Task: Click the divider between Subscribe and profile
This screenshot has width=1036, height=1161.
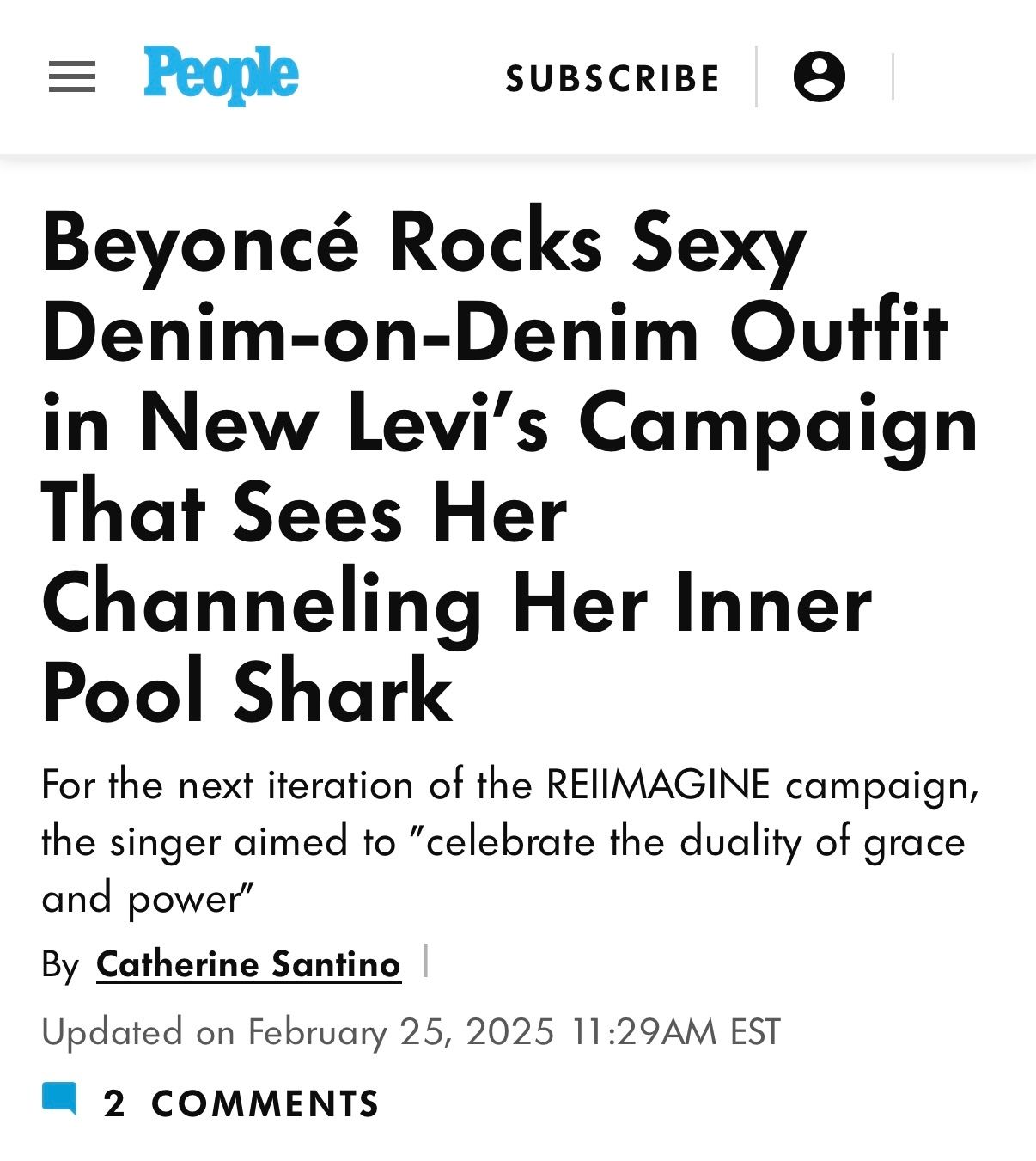Action: (756, 76)
